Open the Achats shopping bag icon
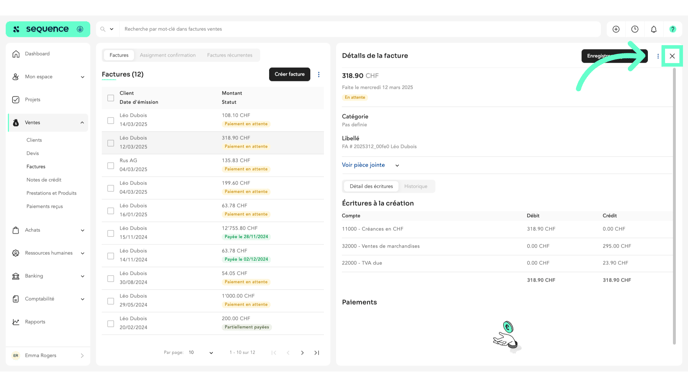 [16, 230]
